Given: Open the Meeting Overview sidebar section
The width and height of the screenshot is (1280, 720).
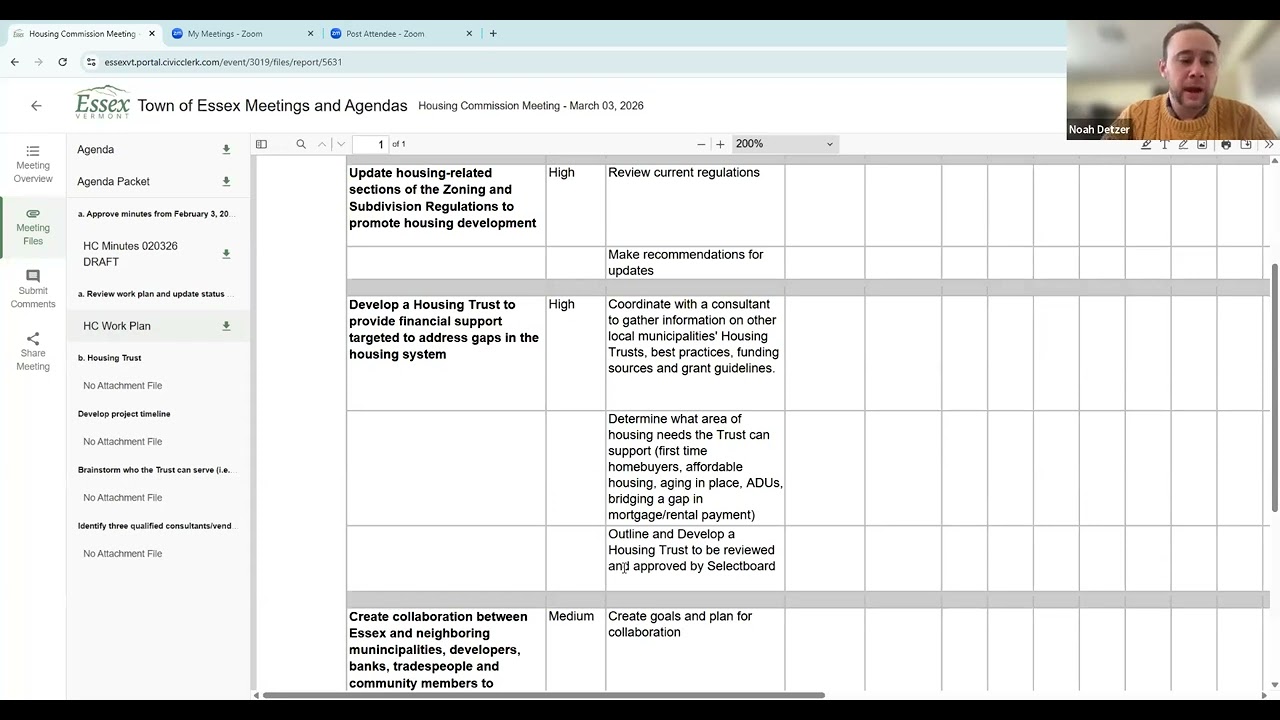Looking at the screenshot, I should coord(33,164).
